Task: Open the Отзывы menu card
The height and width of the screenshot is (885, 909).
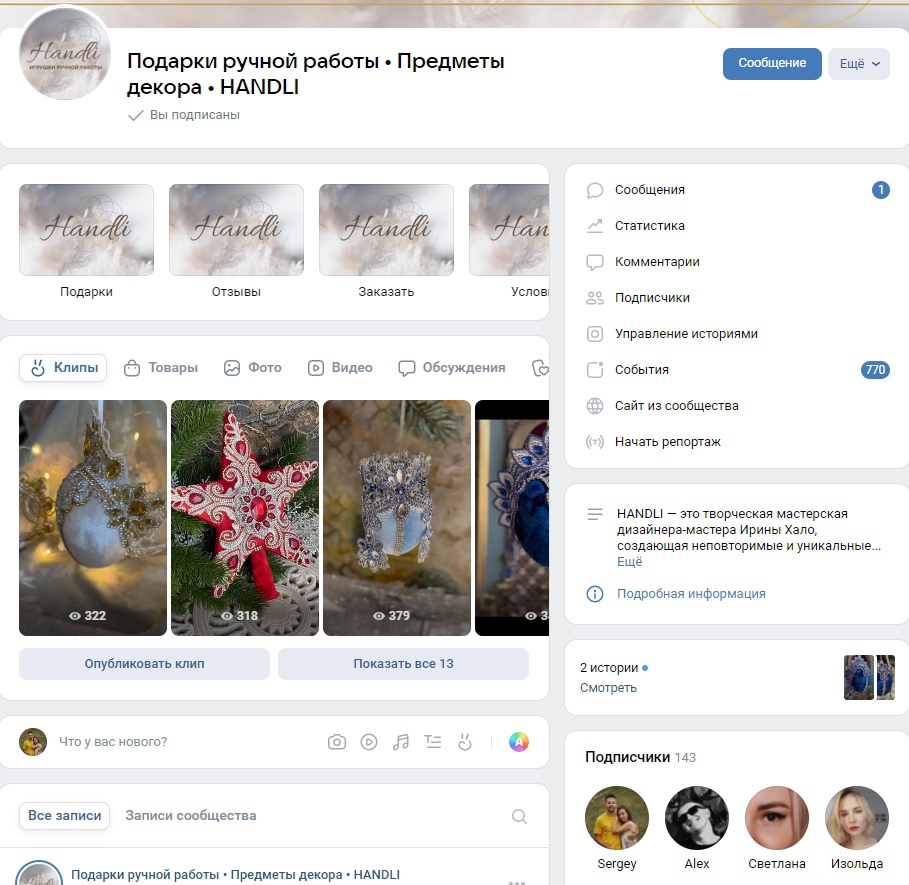Action: [x=237, y=241]
